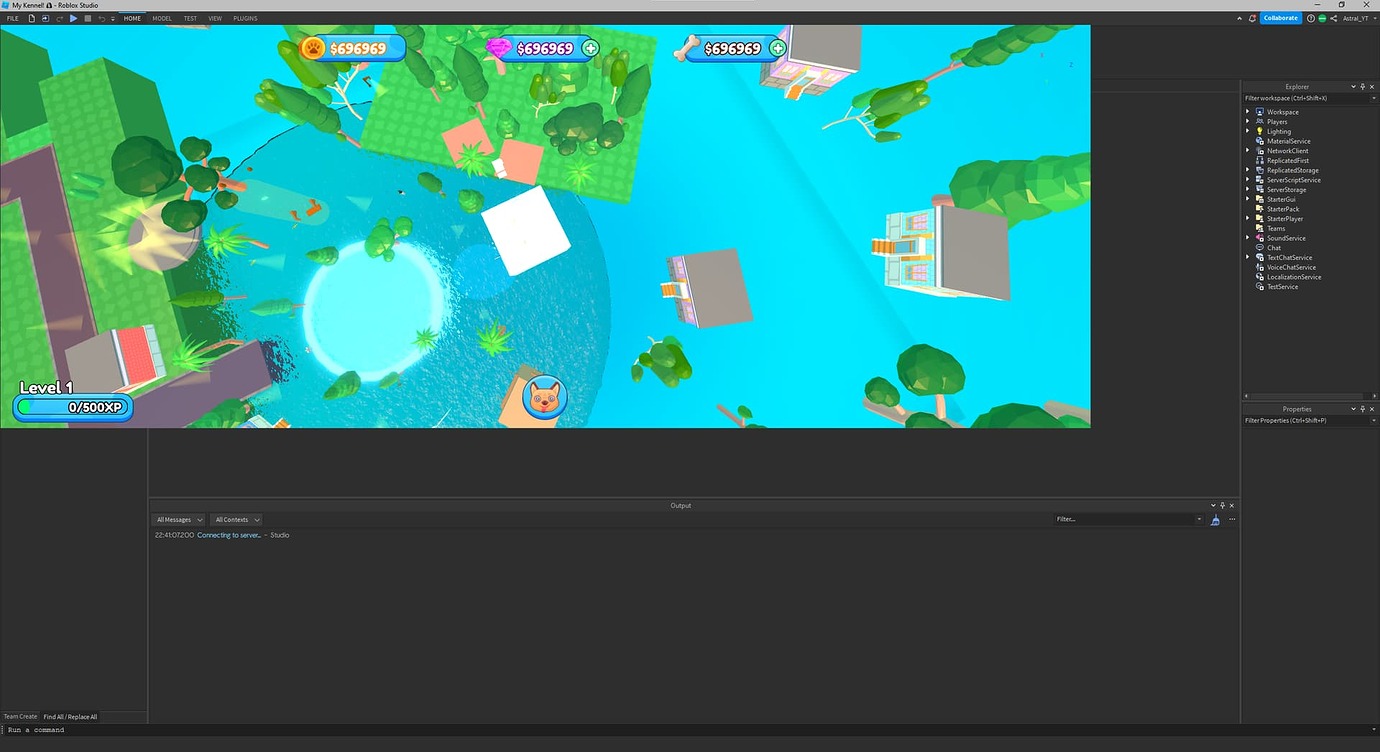Clear output with the broom icon
The width and height of the screenshot is (1380, 752).
1215,520
